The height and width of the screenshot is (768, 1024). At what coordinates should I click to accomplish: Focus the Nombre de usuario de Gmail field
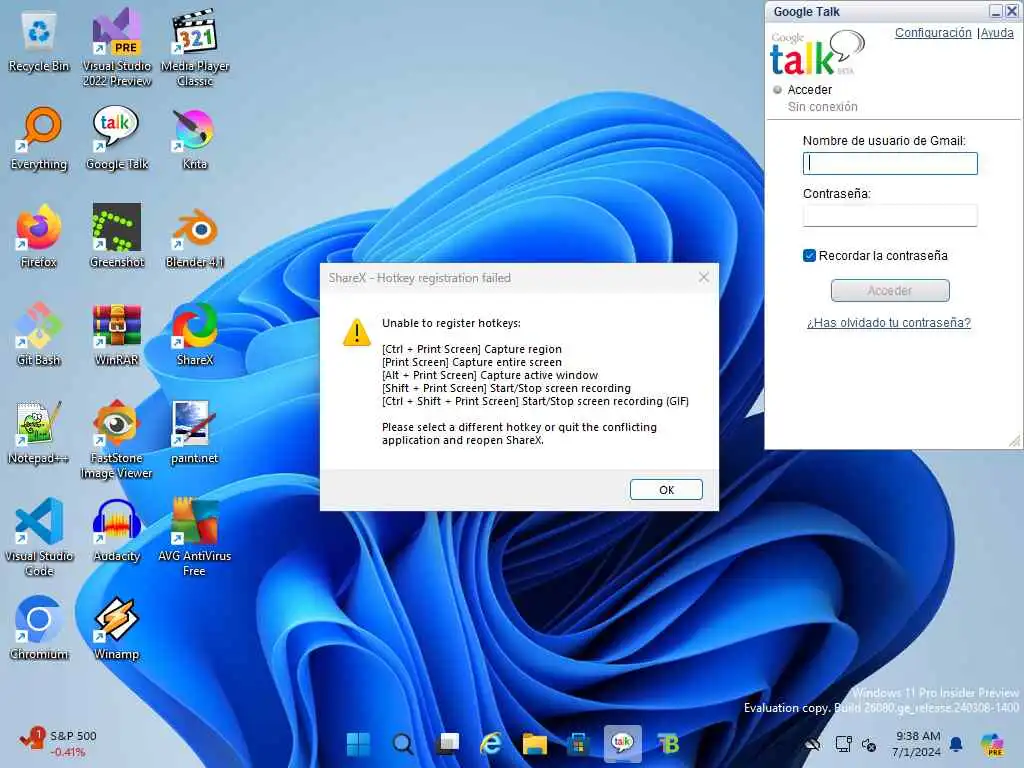[889, 163]
